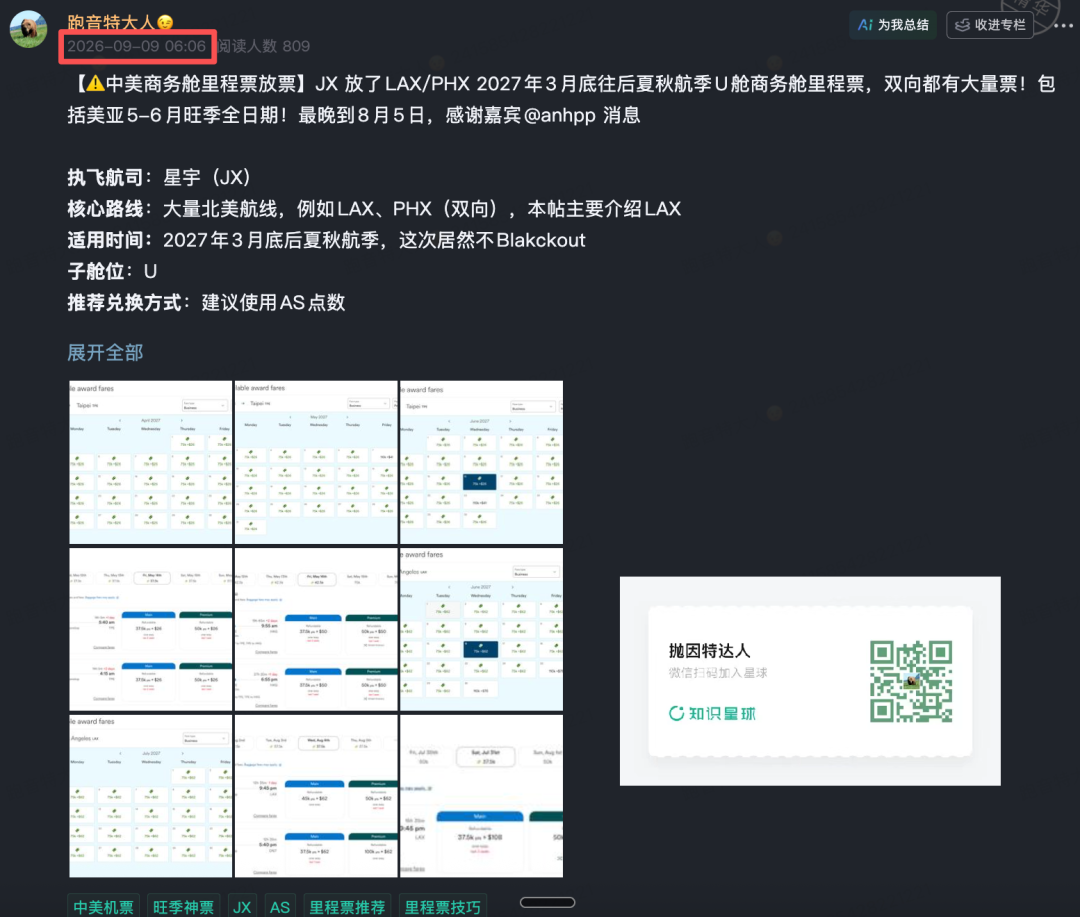Click the post timestamp 2026-09-09 06:06
The image size is (1080, 917).
[136, 46]
